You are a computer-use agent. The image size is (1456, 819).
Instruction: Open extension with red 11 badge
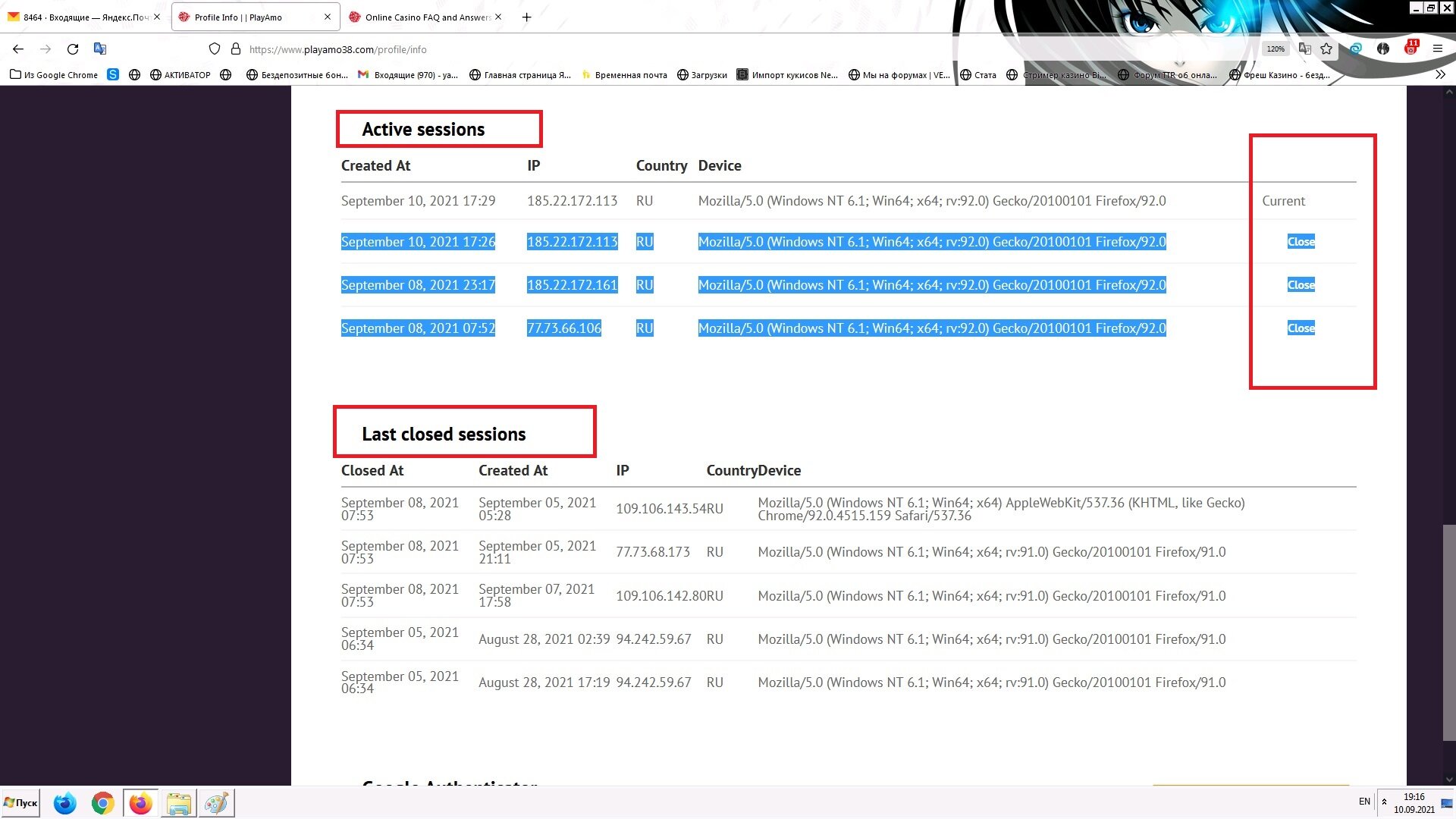(x=1410, y=49)
